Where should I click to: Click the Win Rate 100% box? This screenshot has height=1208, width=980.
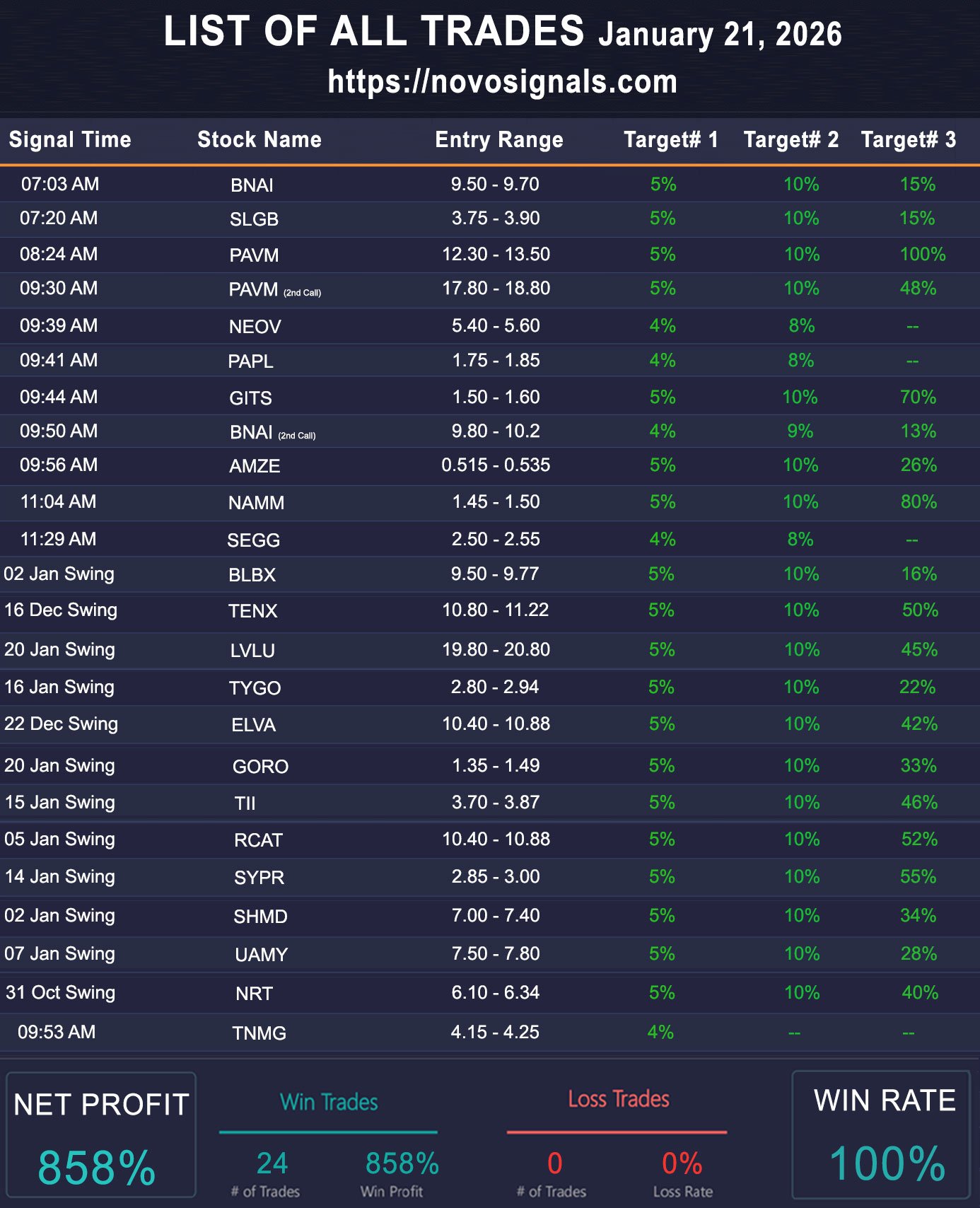pos(885,1135)
